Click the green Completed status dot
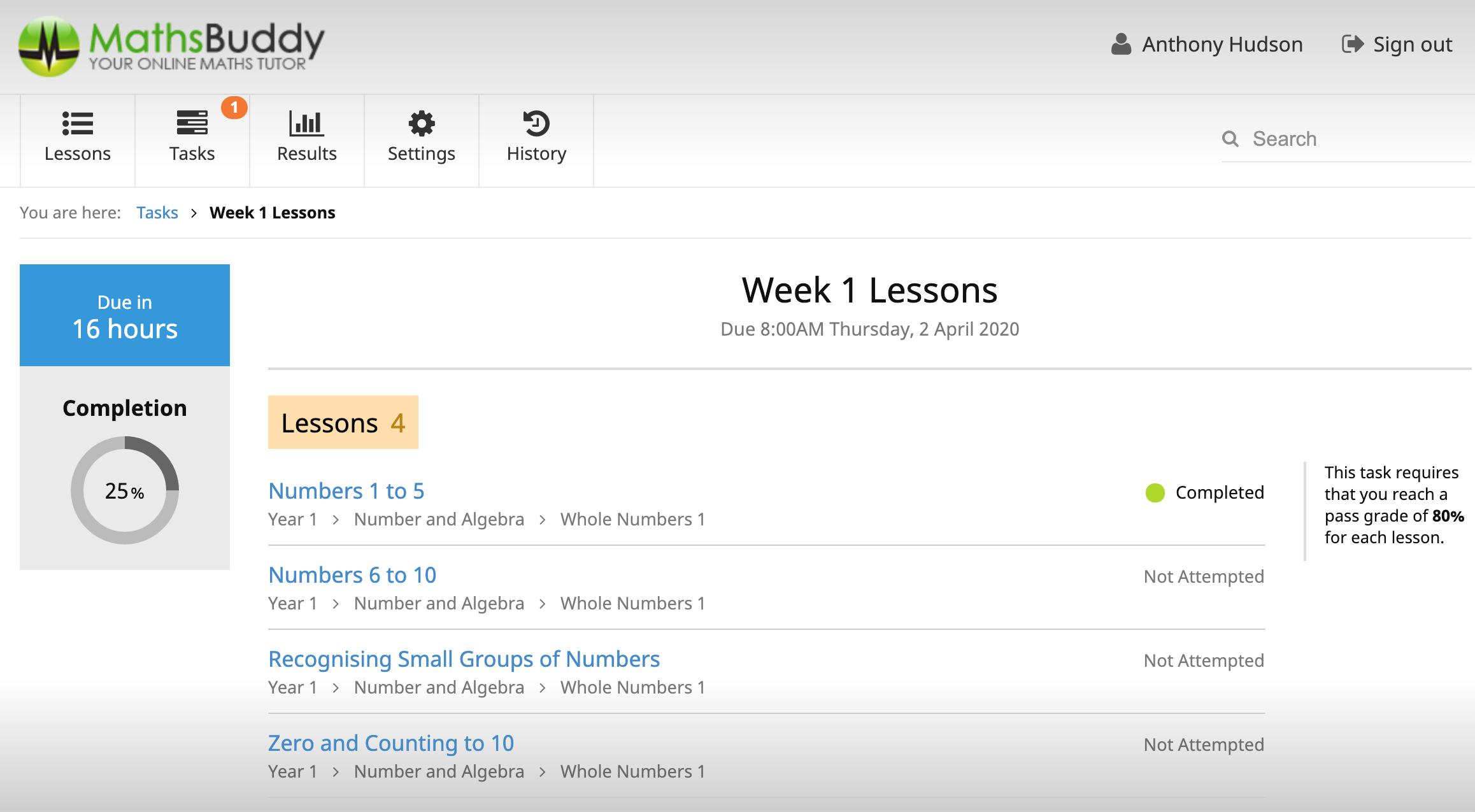The height and width of the screenshot is (812, 1475). pyautogui.click(x=1155, y=492)
